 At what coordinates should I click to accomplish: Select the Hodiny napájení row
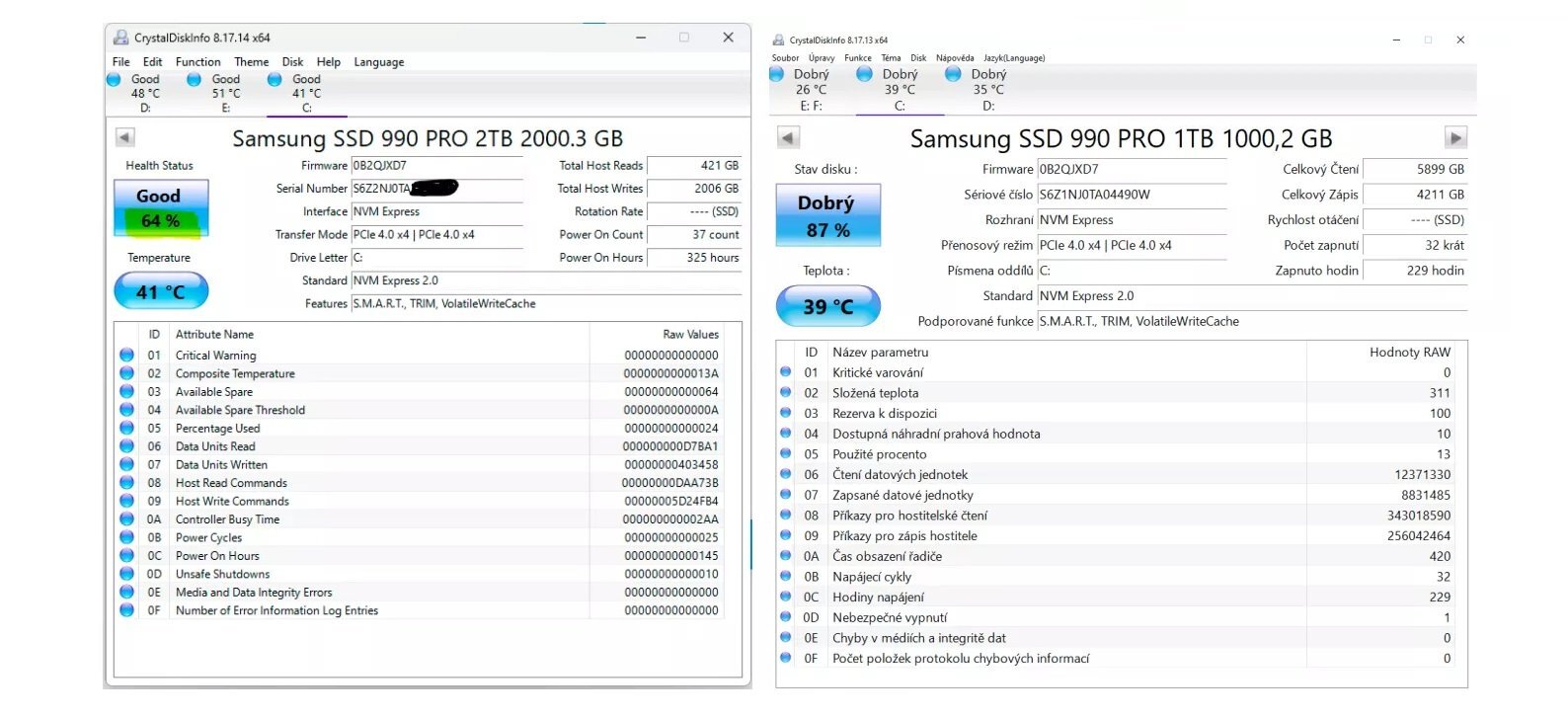1117,597
